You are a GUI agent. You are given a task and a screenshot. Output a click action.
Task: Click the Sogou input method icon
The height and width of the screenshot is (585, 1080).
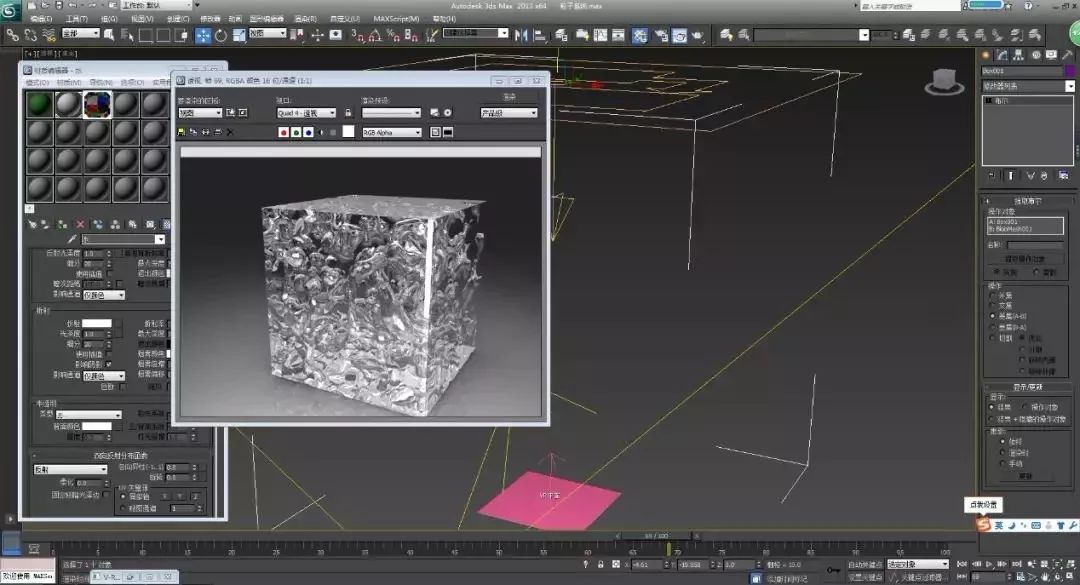coord(983,525)
